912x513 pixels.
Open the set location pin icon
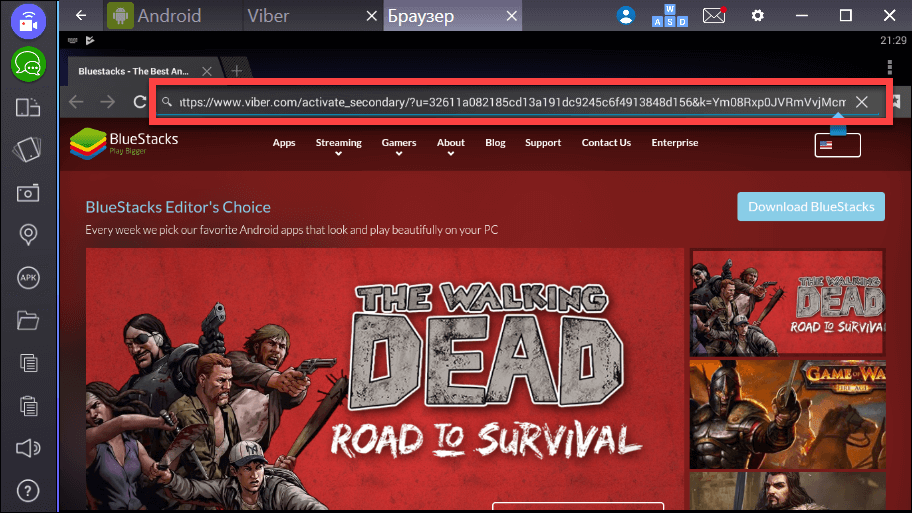tap(28, 235)
